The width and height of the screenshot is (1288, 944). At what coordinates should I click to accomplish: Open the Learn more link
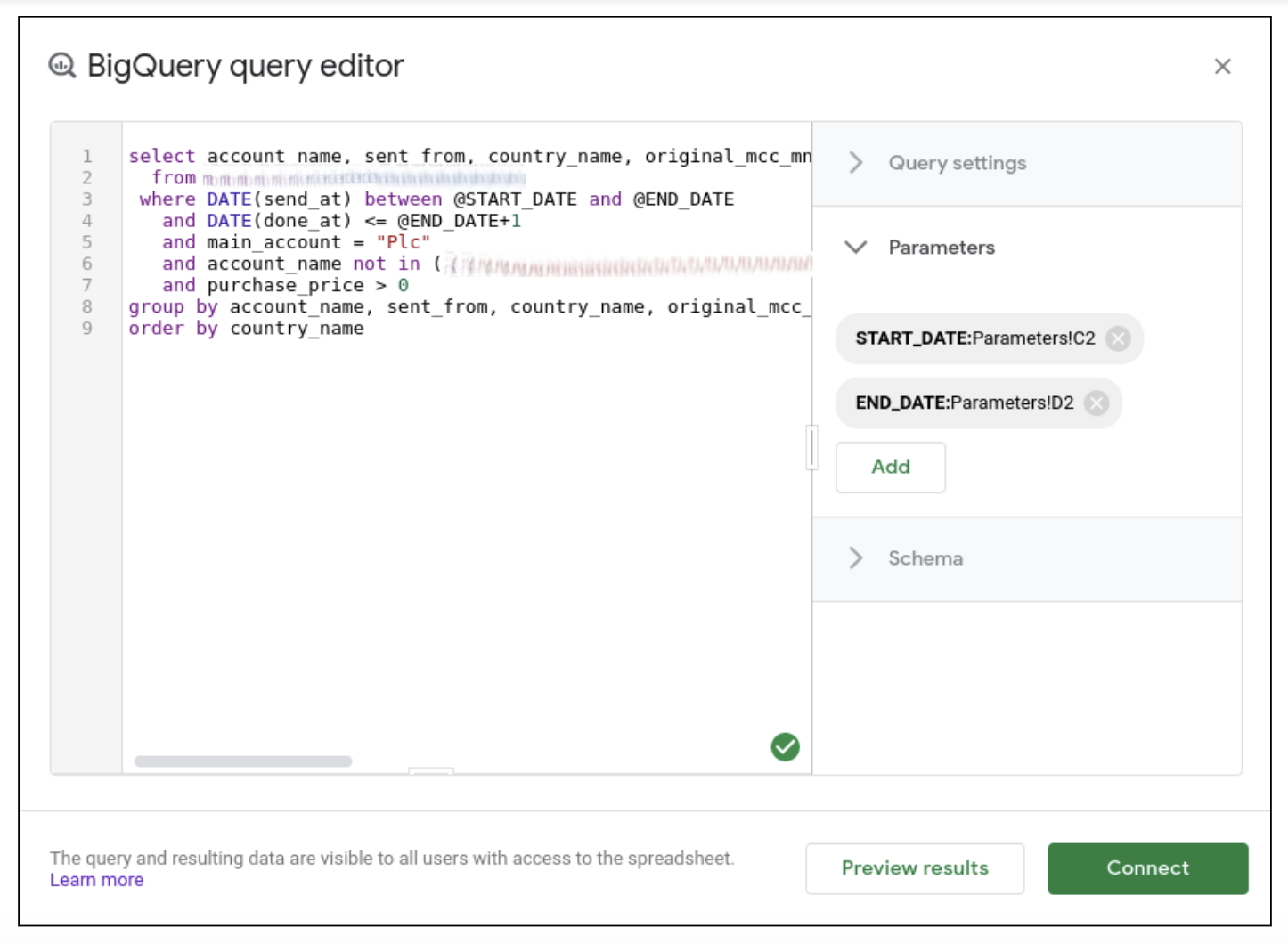[96, 880]
